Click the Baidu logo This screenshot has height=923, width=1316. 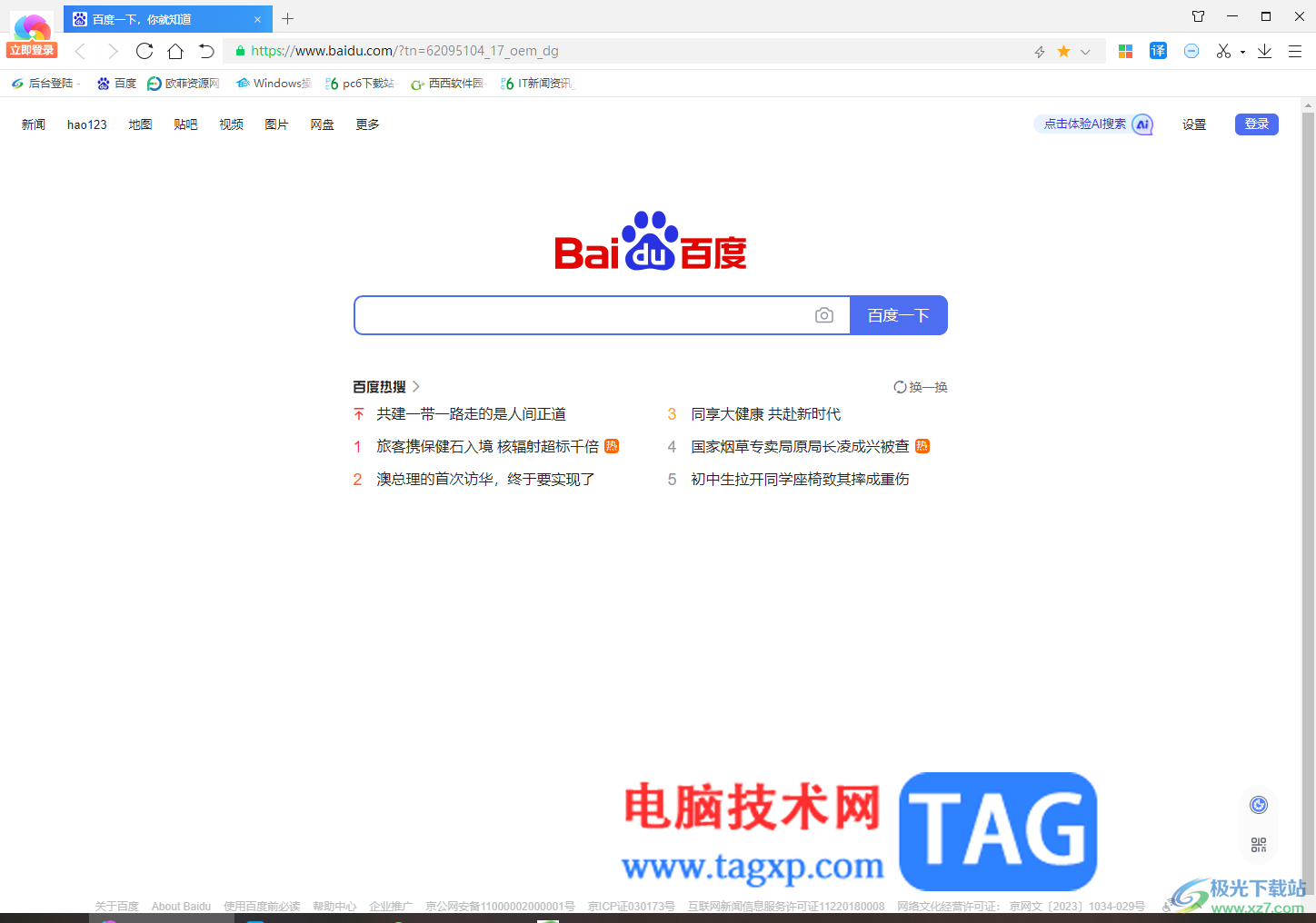click(x=651, y=241)
